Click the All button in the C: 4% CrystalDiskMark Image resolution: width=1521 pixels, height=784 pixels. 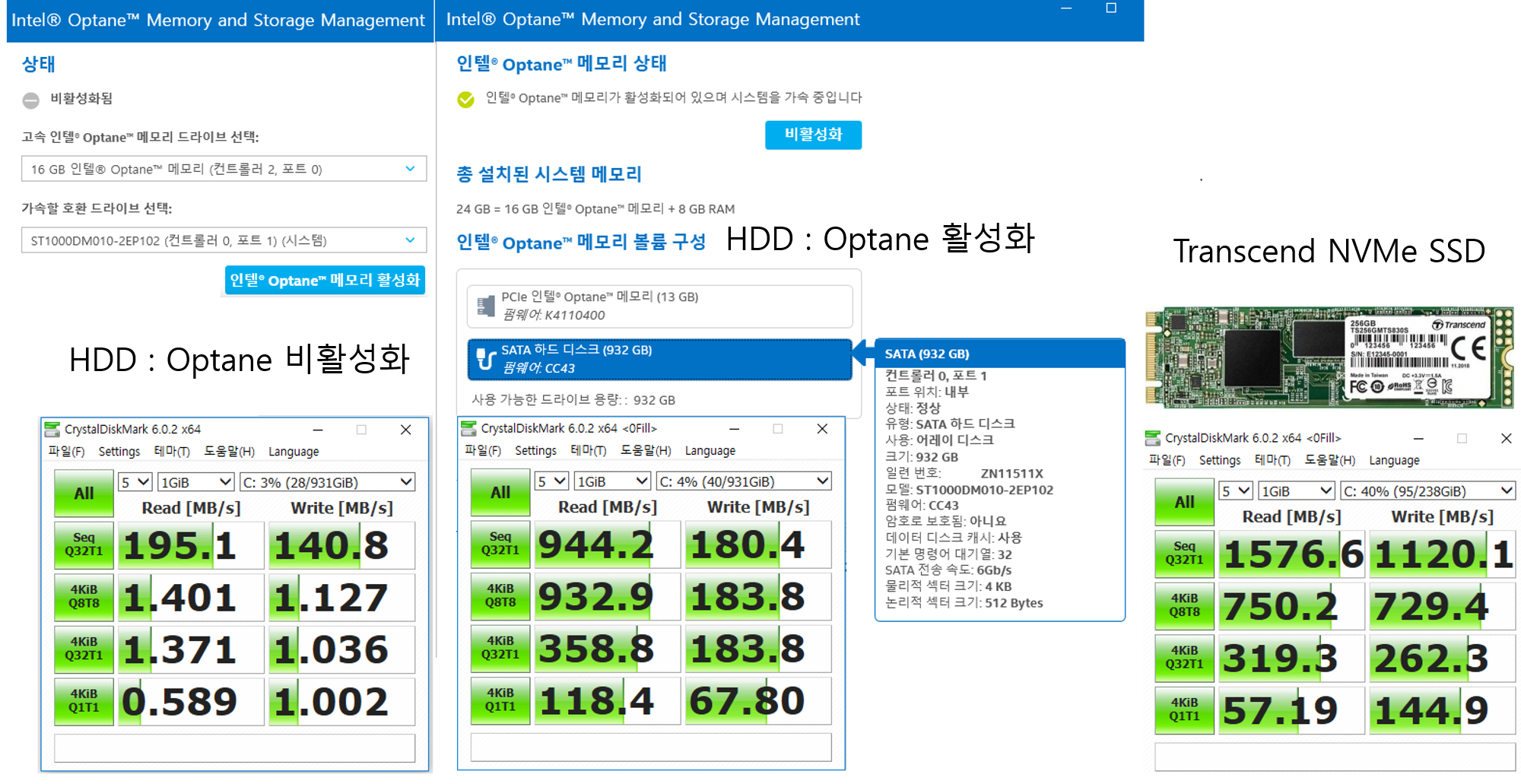click(500, 492)
